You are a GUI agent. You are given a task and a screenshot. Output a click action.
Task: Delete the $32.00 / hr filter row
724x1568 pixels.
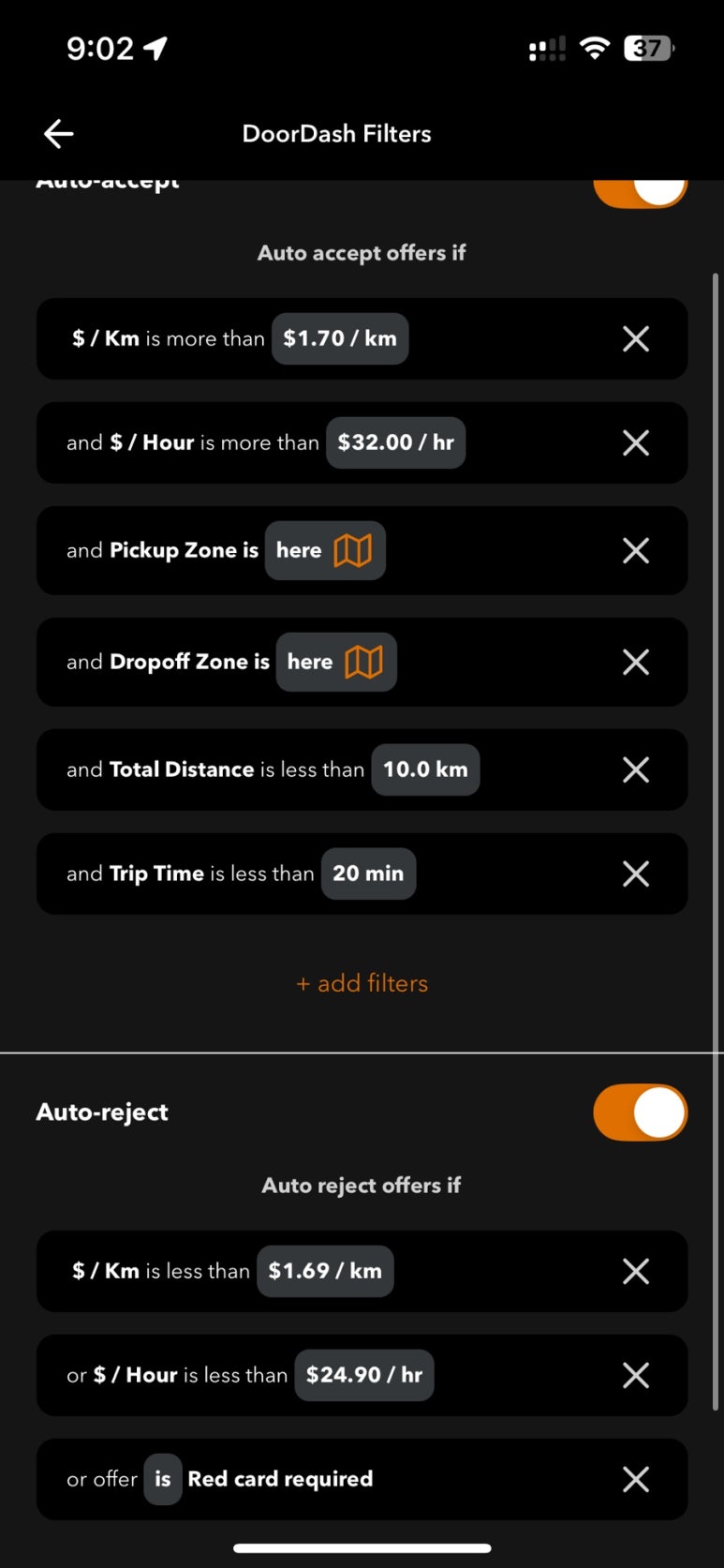pos(636,442)
